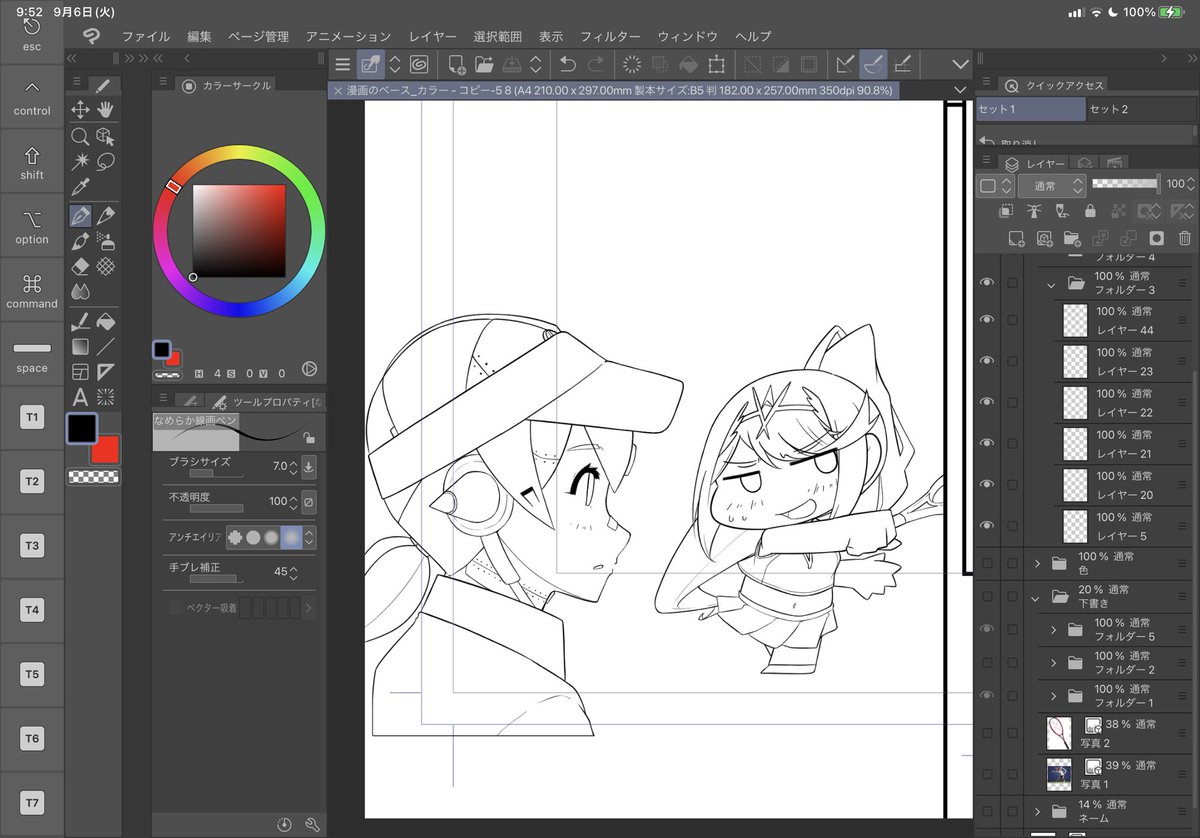Click the Redo arrow in command bar
The width and height of the screenshot is (1200, 838).
tap(596, 64)
